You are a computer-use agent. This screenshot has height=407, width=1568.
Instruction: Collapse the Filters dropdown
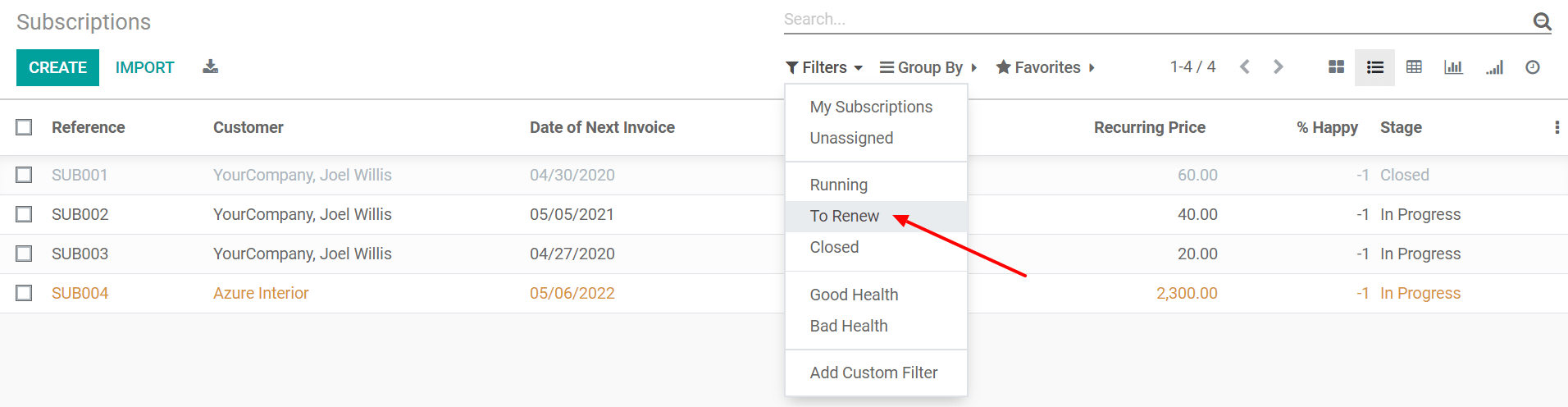(823, 67)
